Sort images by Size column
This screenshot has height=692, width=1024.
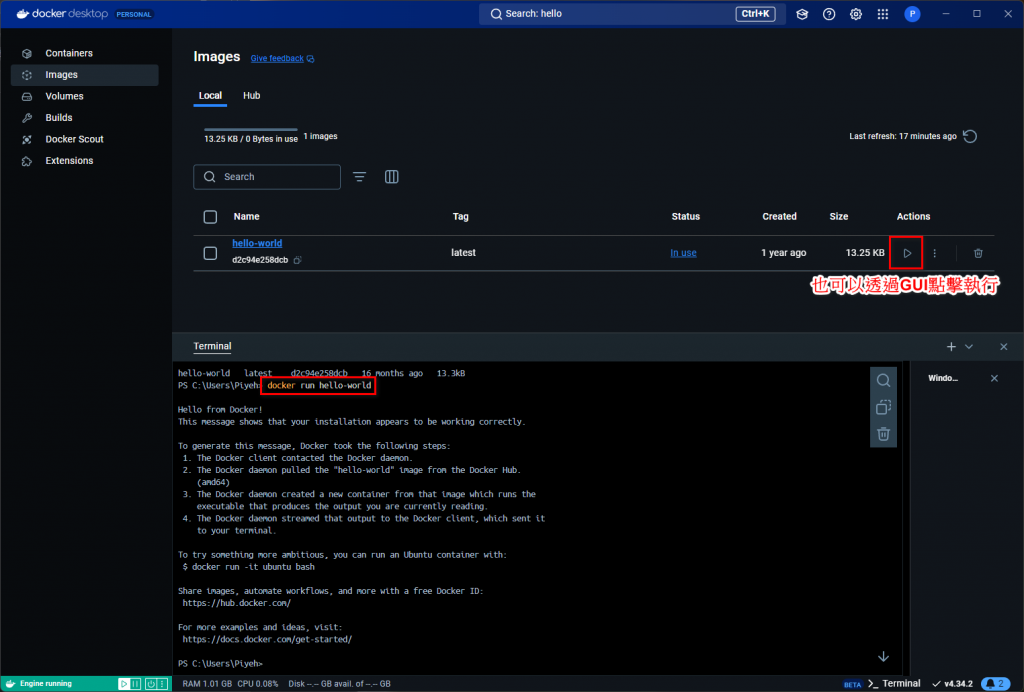[x=839, y=217]
